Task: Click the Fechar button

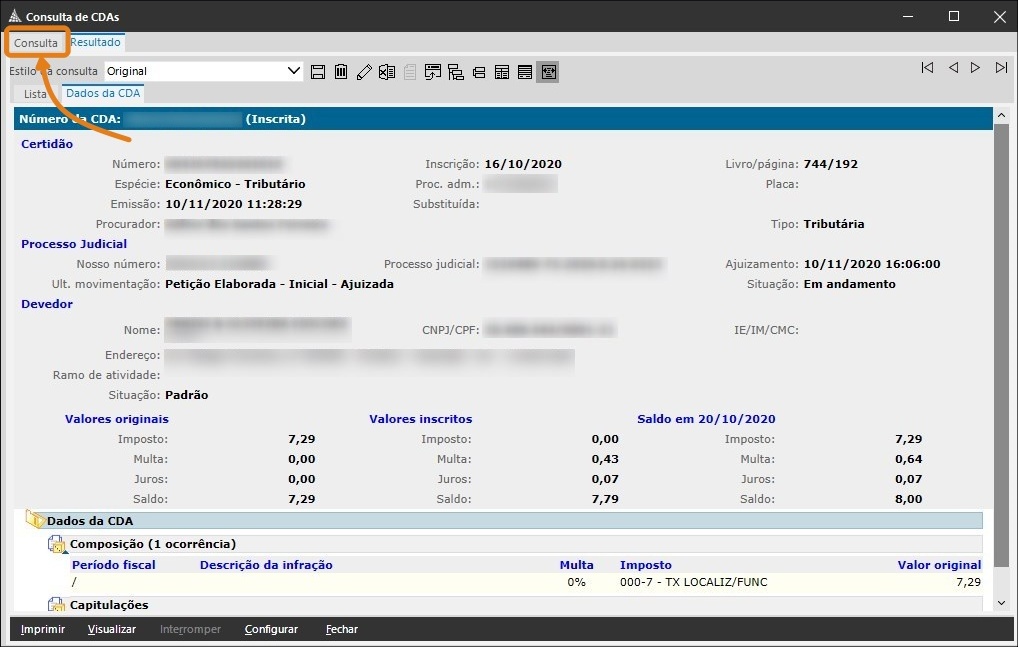Action: click(341, 629)
